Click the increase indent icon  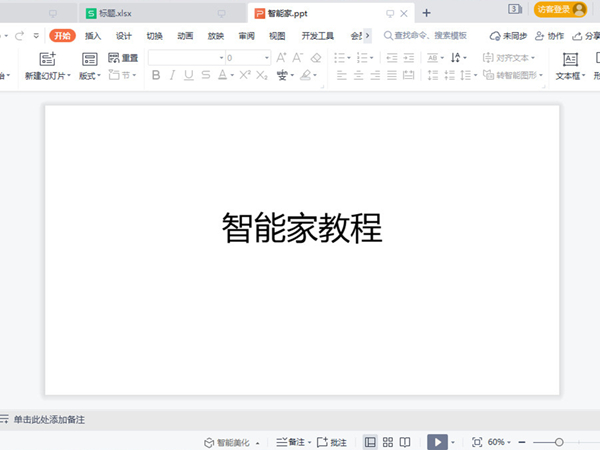[x=409, y=58]
